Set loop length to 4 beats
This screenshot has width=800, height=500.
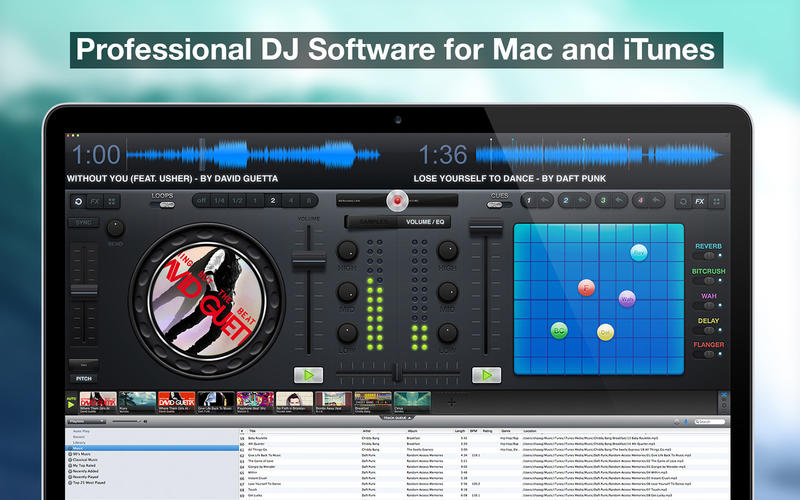click(x=291, y=201)
